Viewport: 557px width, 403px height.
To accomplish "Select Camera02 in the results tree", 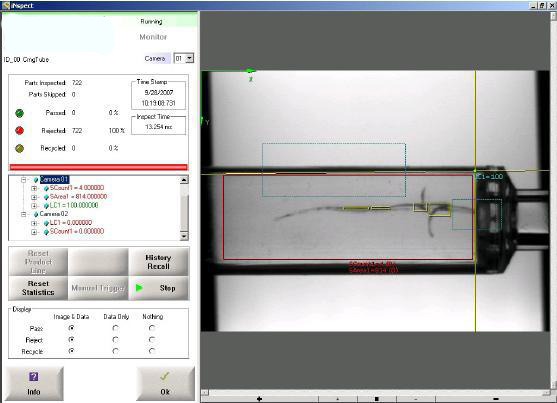I will [x=54, y=214].
